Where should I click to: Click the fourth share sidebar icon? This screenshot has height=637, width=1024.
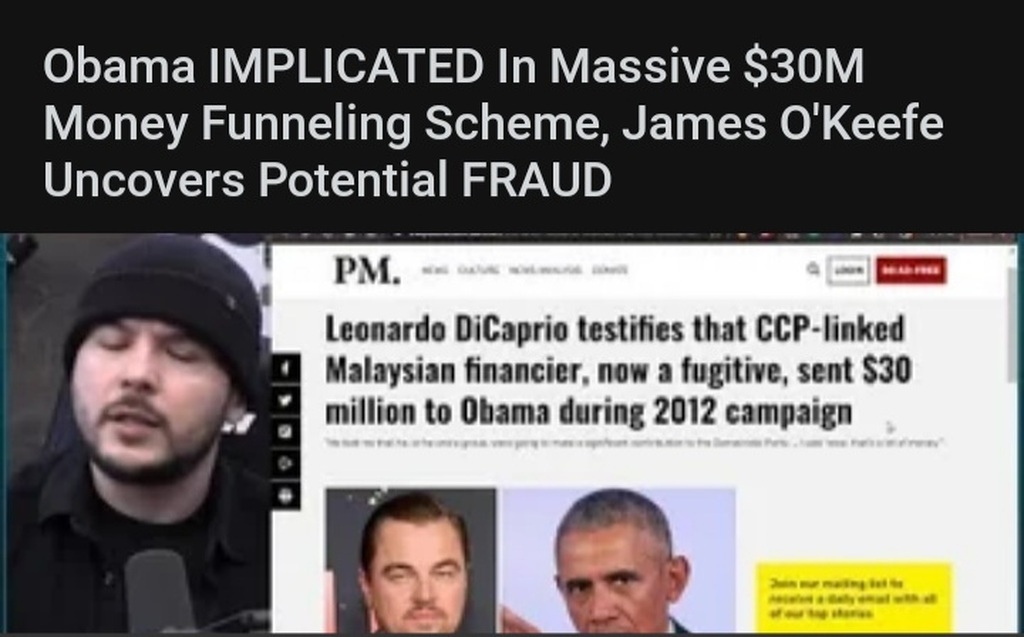pos(285,463)
